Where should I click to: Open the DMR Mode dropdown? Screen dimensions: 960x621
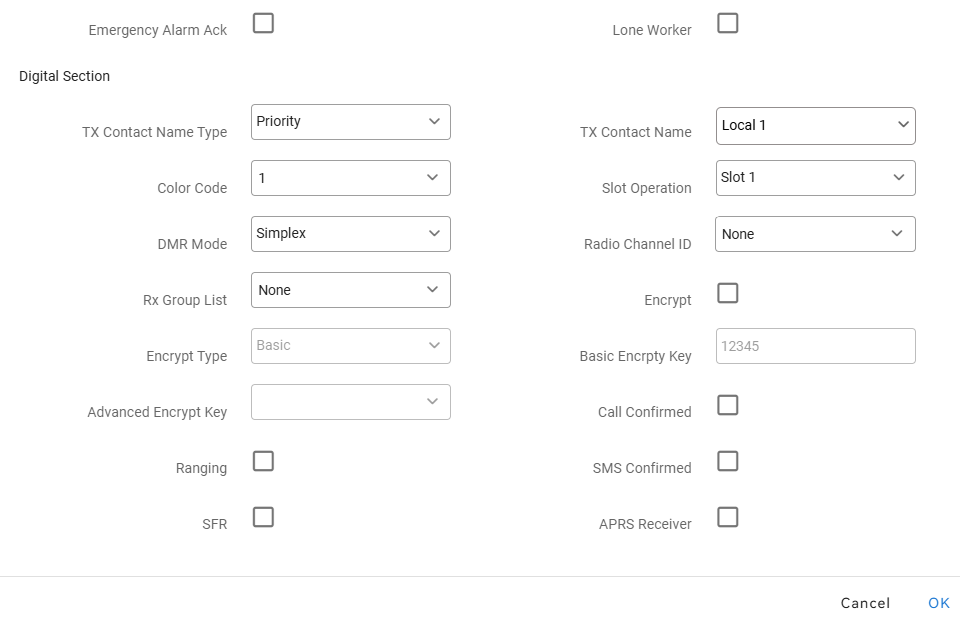tap(350, 234)
